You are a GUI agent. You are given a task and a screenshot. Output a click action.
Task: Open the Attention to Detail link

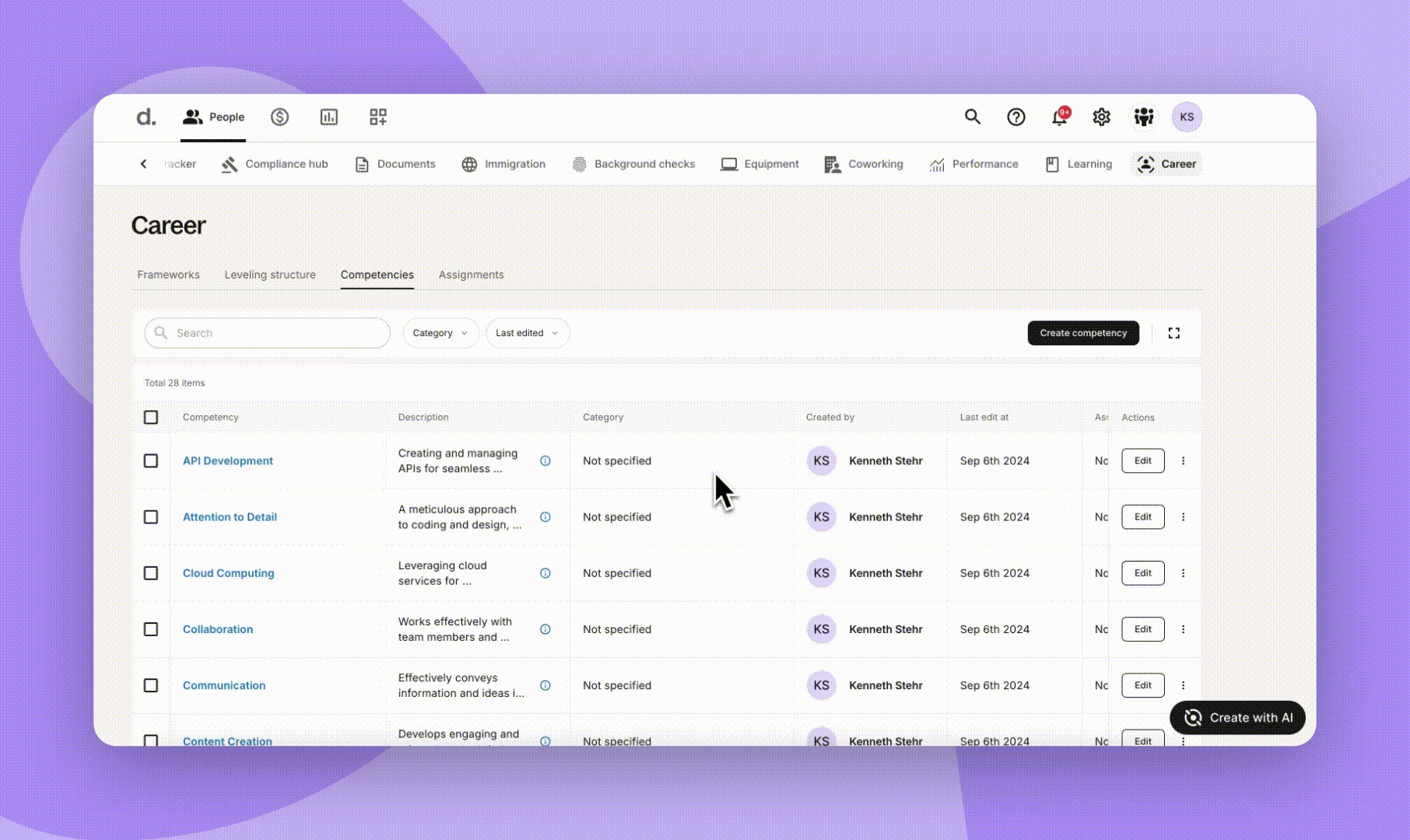coord(230,517)
